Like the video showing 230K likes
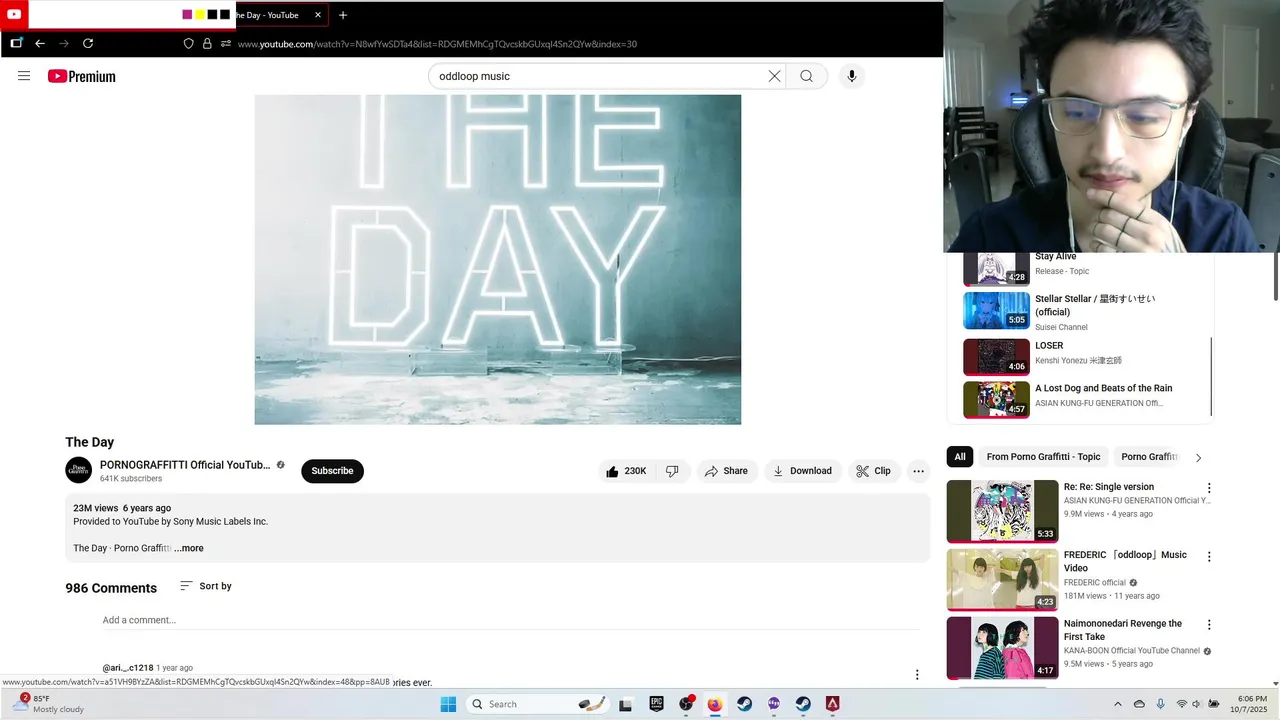 coord(626,471)
